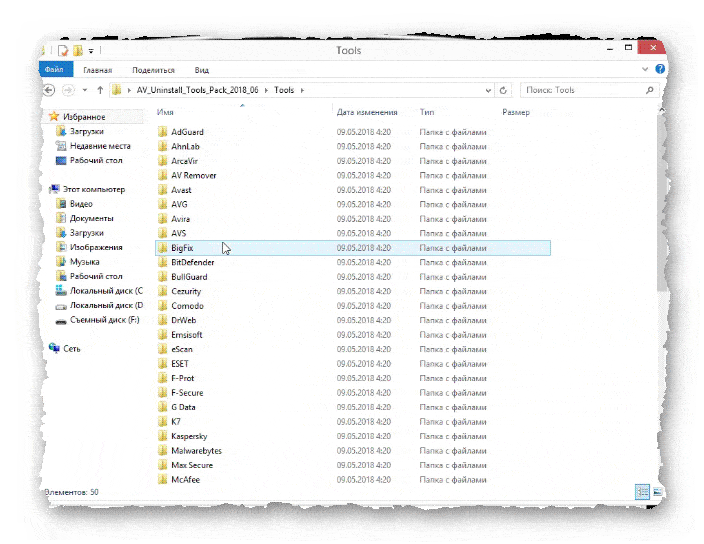Open Загрузки under Избранное

pos(87,131)
